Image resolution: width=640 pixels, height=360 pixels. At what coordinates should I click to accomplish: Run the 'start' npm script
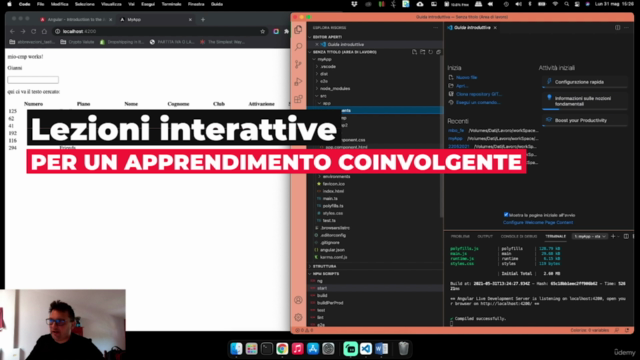376,288
